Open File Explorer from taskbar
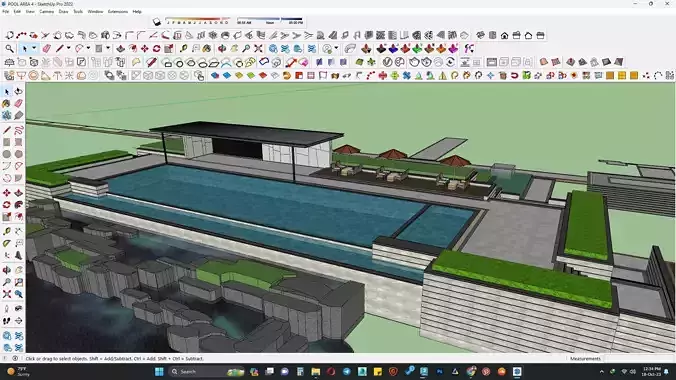This screenshot has height=380, width=676. [316, 371]
